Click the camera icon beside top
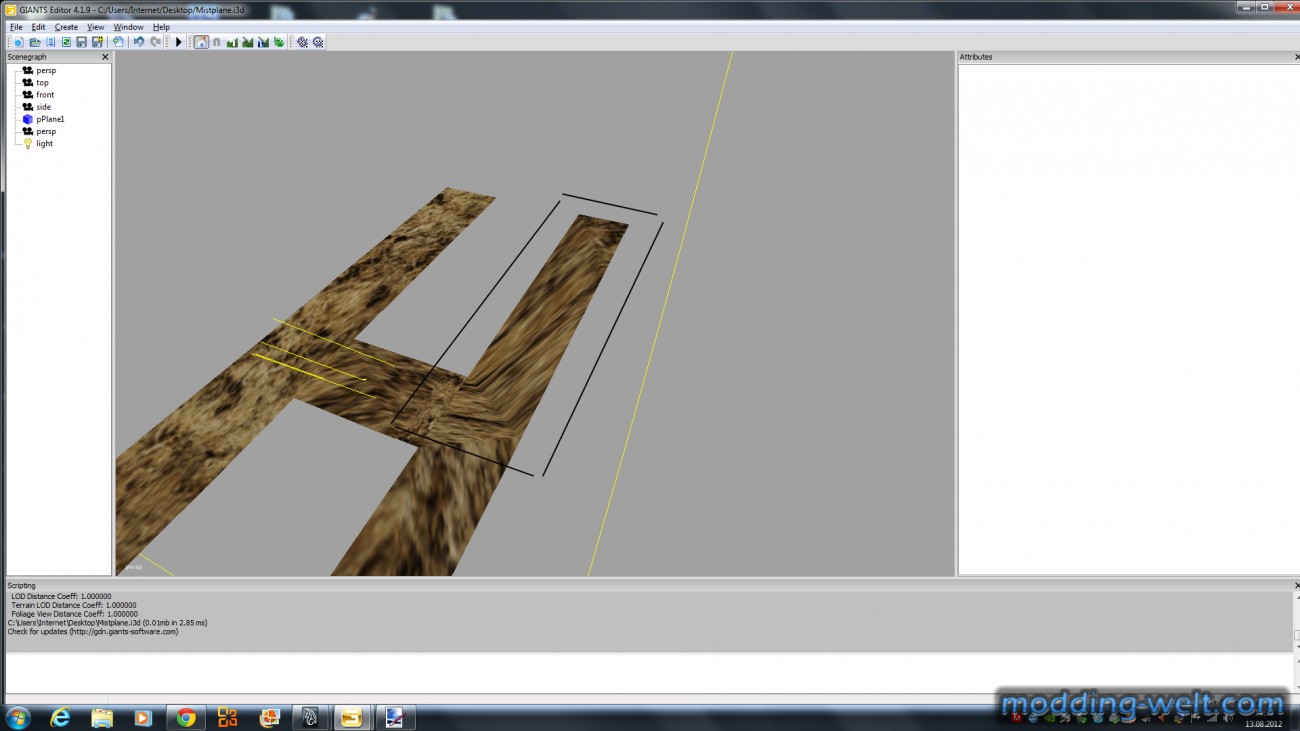The width and height of the screenshot is (1300, 731). click(28, 83)
